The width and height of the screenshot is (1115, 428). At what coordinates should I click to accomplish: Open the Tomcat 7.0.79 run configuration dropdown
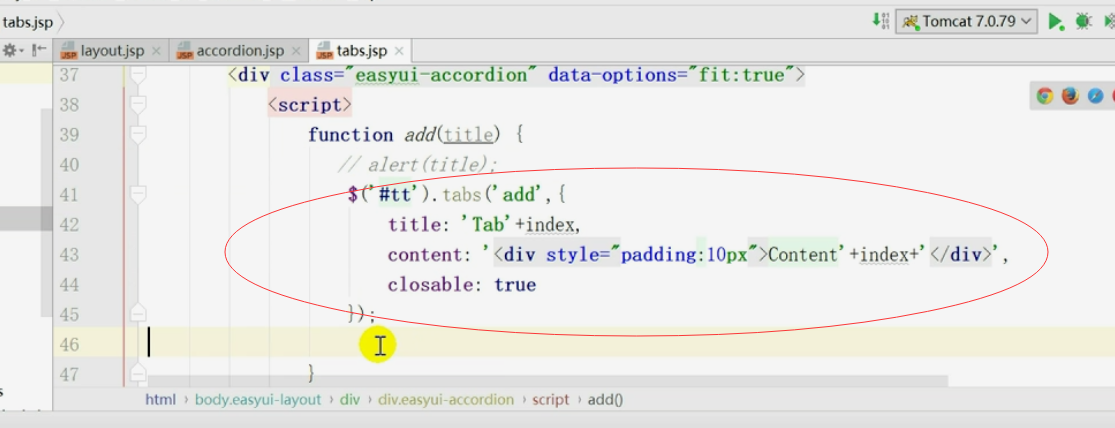point(967,21)
